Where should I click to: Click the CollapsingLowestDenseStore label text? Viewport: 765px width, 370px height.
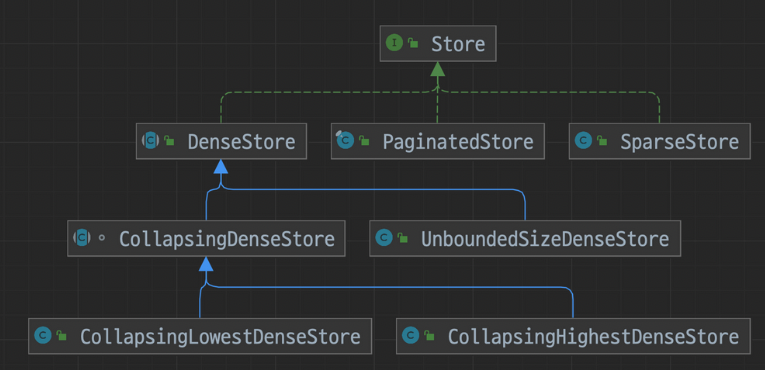pos(220,337)
